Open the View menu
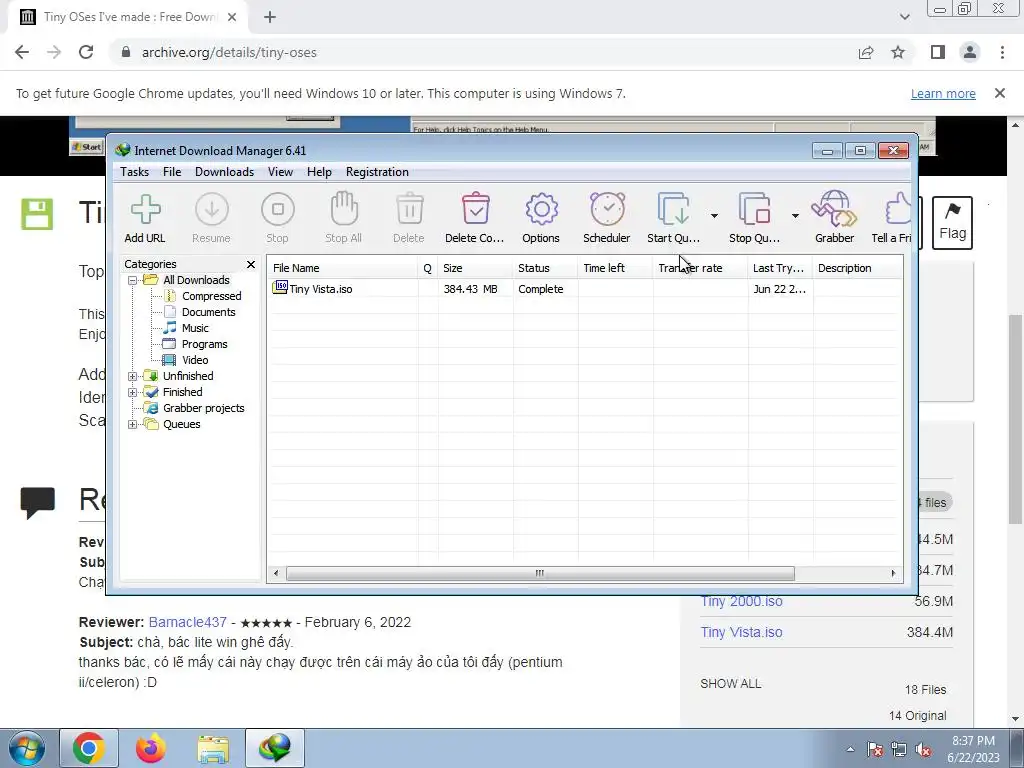The width and height of the screenshot is (1024, 768). pos(280,172)
